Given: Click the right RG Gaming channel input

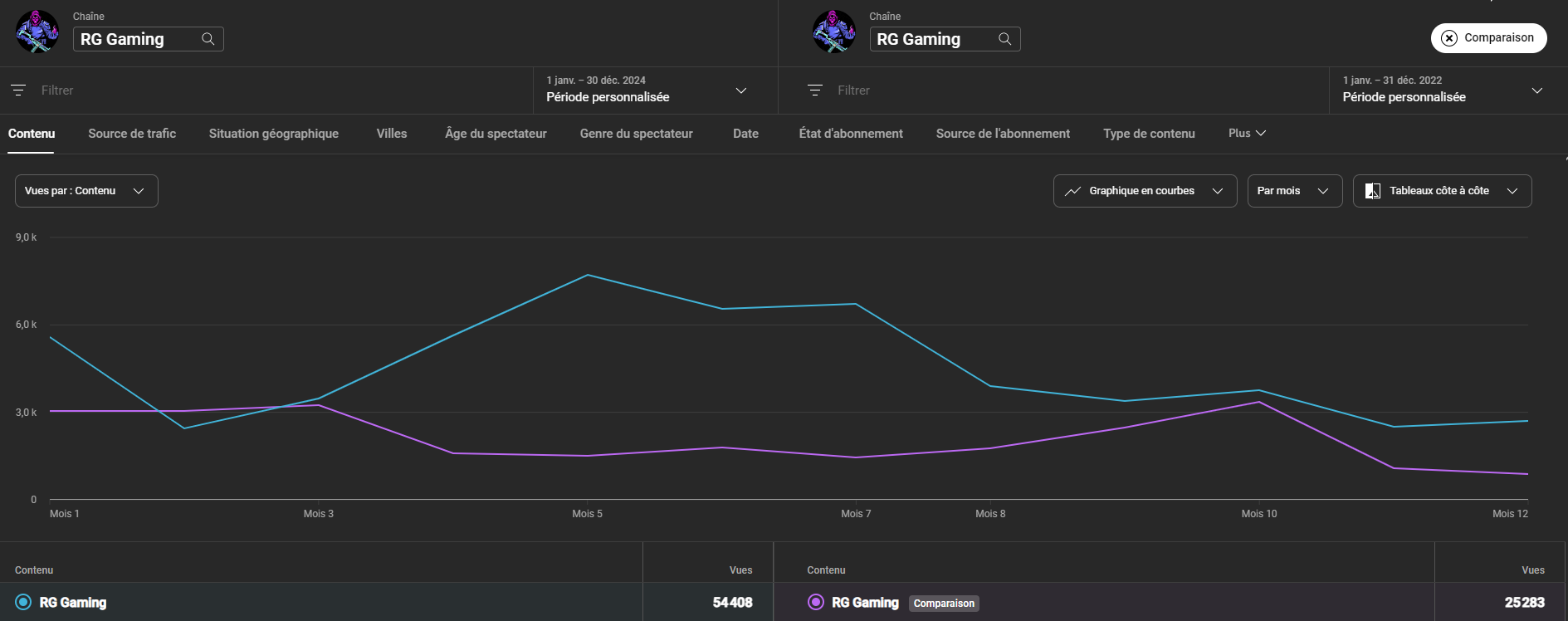Looking at the screenshot, I should 945,39.
